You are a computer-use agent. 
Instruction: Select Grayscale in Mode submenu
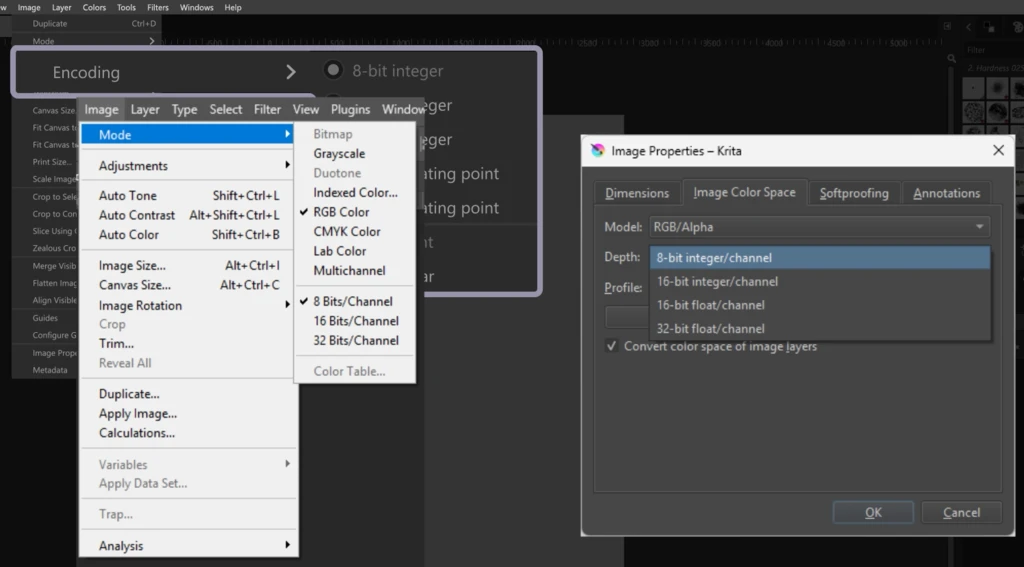pos(355,154)
